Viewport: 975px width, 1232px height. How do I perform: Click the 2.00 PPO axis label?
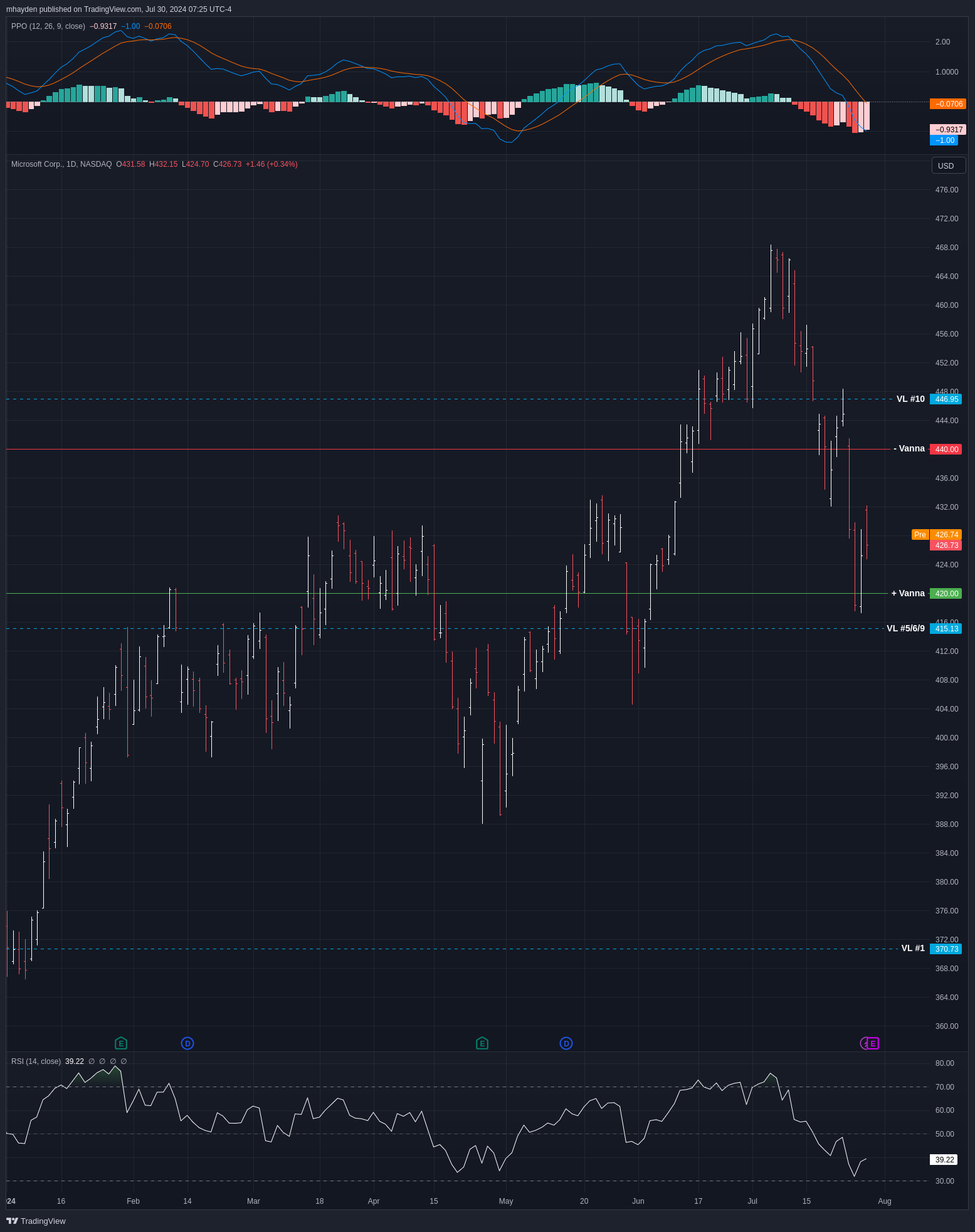tap(942, 42)
